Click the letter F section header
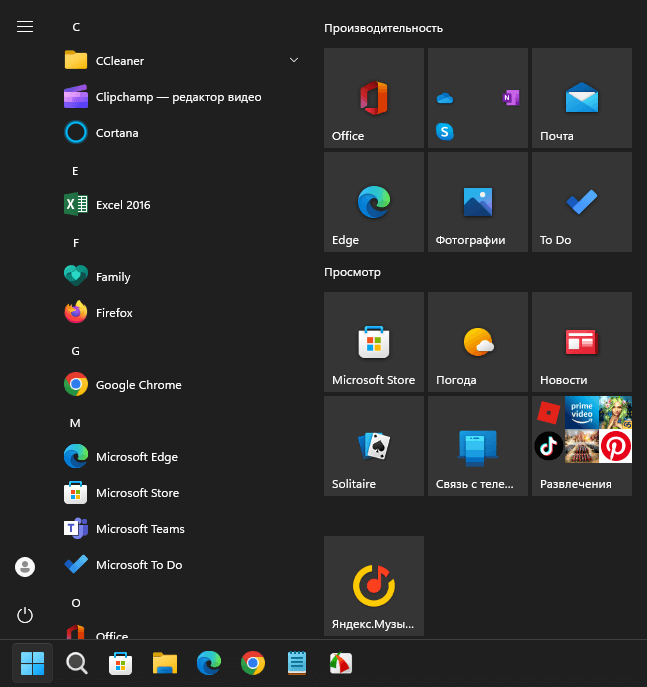Screen dimensions: 647x687 point(76,243)
